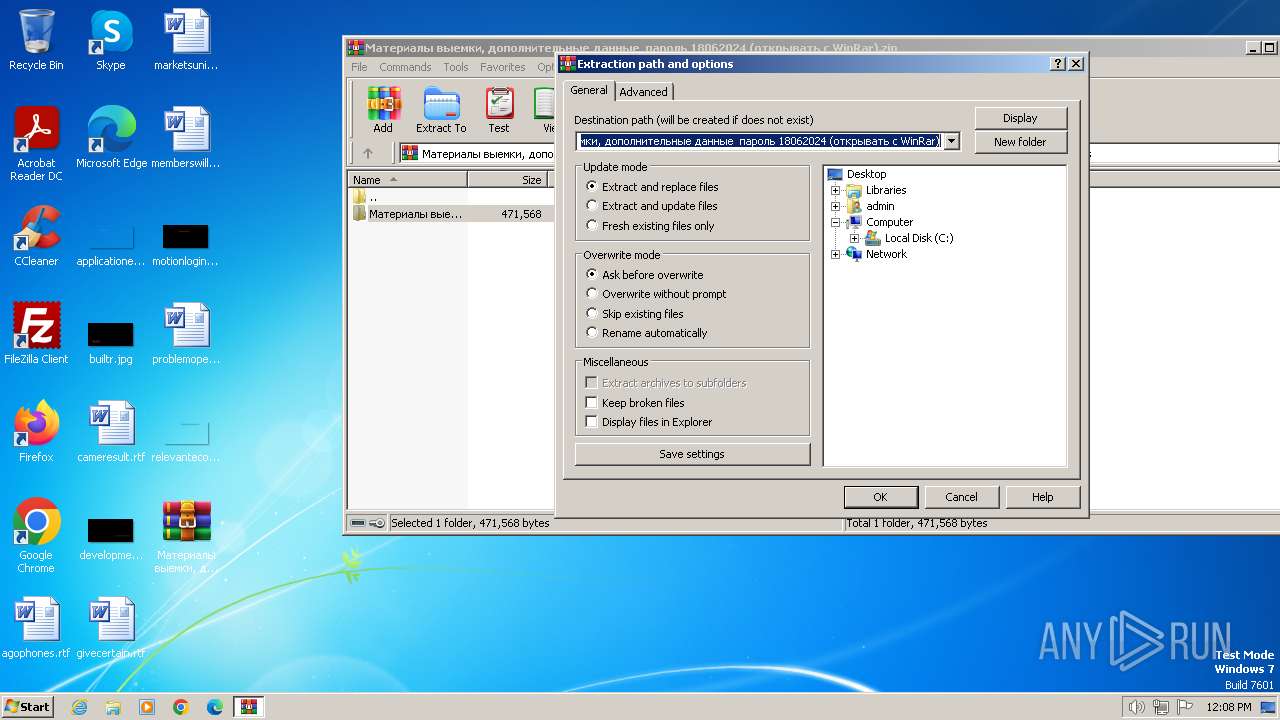Viewport: 1280px width, 720px height.
Task: Select the agophones.rtf file icon
Action: [x=36, y=628]
